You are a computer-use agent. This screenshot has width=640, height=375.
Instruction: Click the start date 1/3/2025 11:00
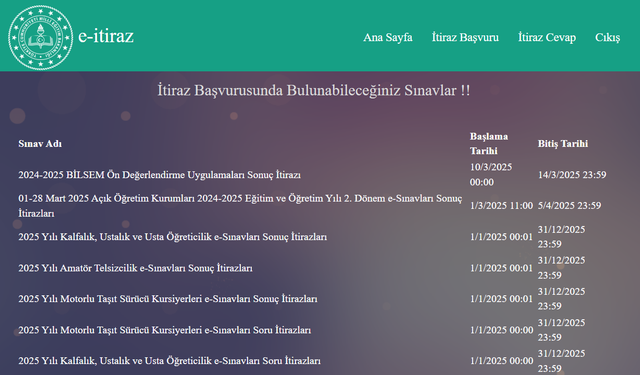point(501,206)
